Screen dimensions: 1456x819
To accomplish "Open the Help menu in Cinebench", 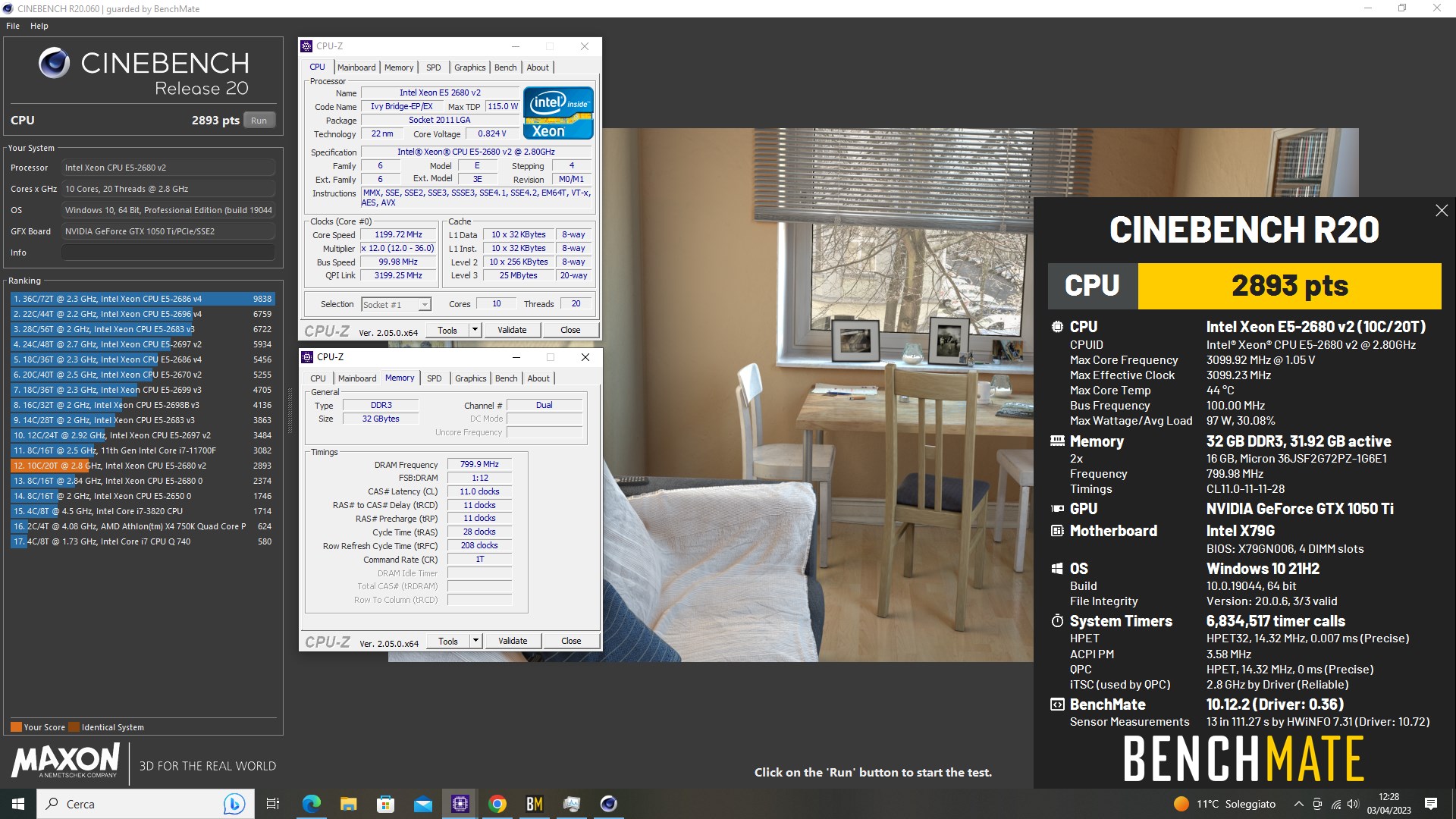I will pyautogui.click(x=39, y=26).
